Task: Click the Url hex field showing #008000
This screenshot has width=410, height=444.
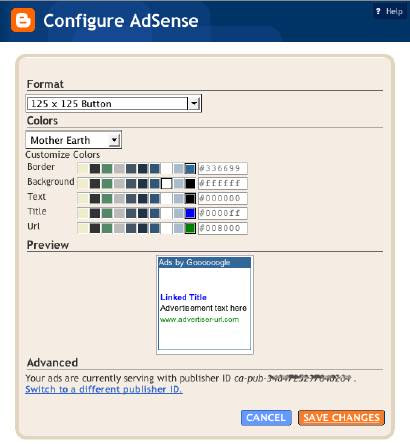Action: tap(223, 228)
